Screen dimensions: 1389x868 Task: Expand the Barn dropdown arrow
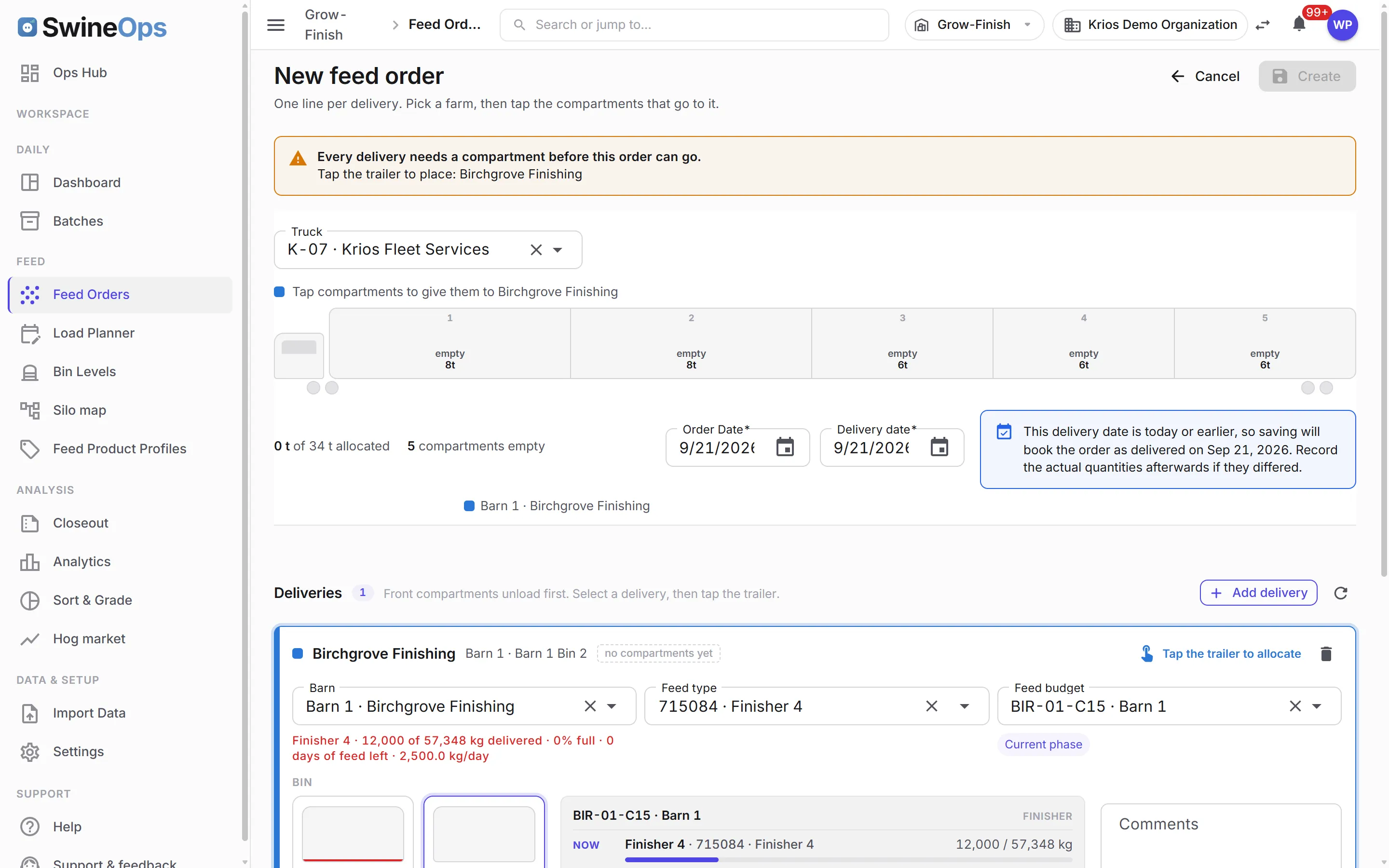pyautogui.click(x=612, y=706)
